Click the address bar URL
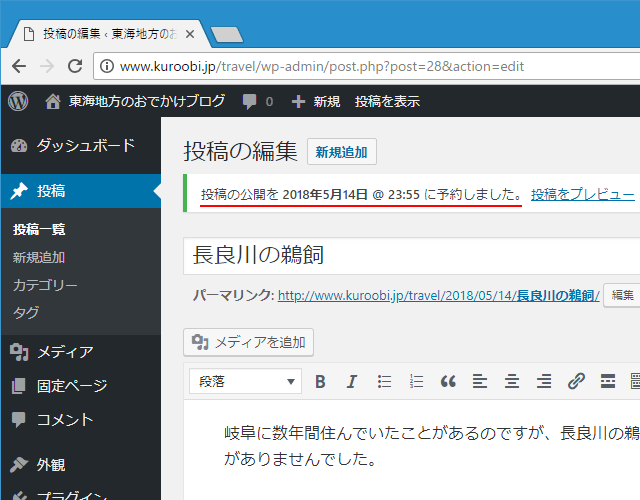640x500 pixels. click(322, 66)
